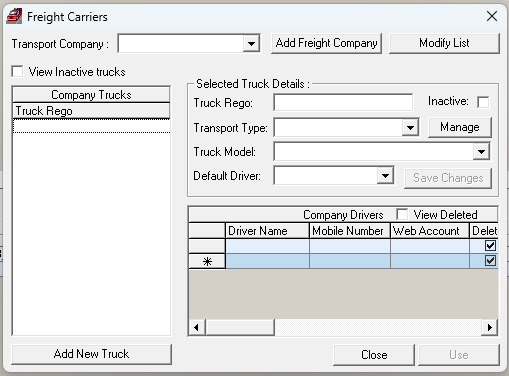Enable View Inactive trucks checkbox

[17, 71]
